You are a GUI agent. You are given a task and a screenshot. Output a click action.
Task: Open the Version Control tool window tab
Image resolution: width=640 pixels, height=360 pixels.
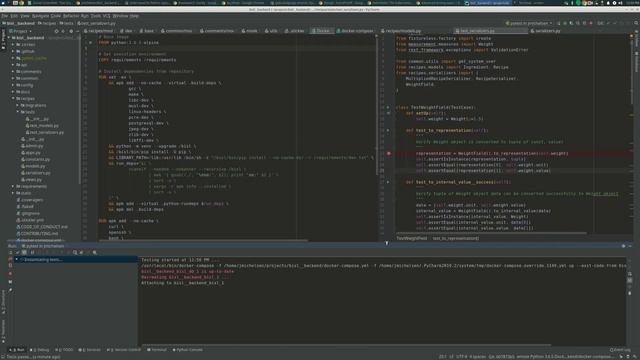tap(124, 350)
